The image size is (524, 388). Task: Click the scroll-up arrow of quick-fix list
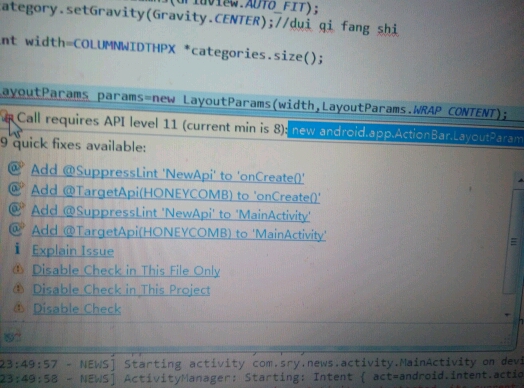tap(520, 181)
